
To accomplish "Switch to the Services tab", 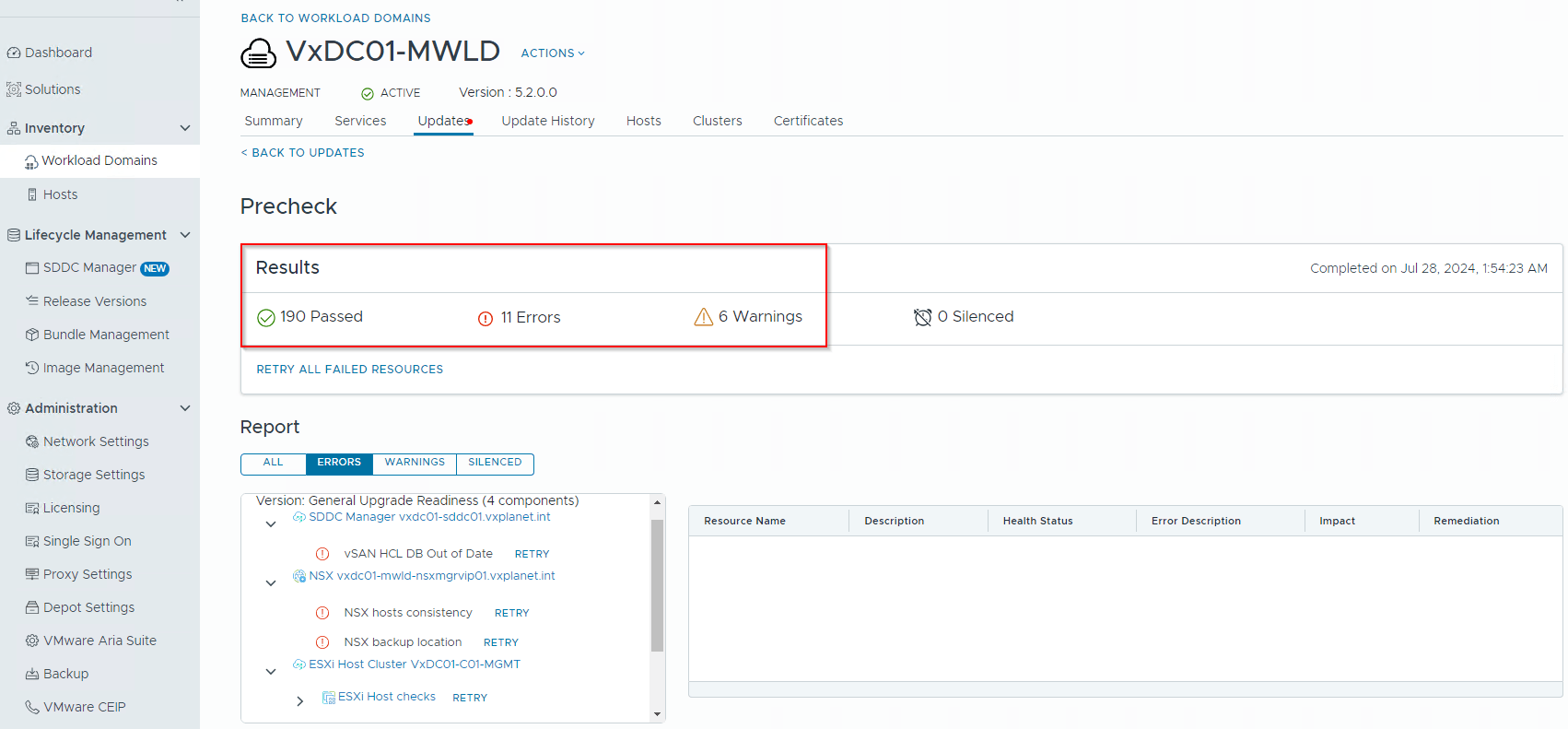I will point(360,121).
